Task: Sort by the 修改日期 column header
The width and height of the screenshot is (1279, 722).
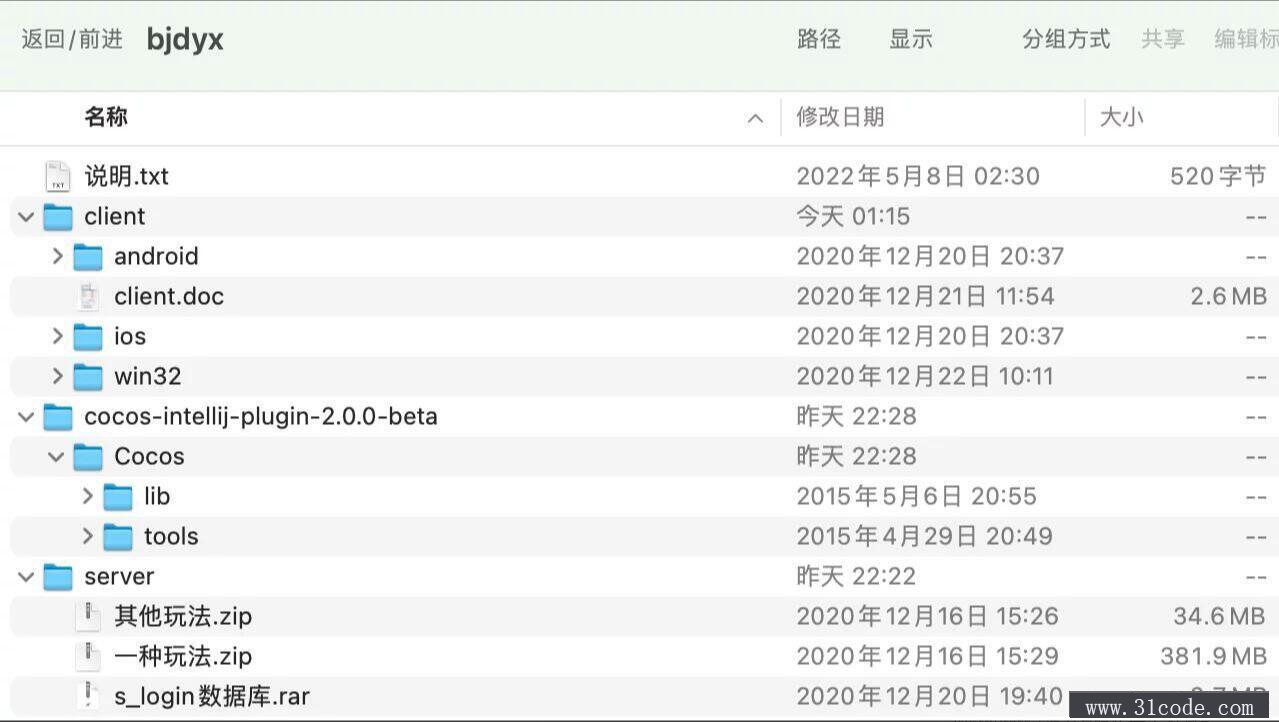Action: (840, 117)
